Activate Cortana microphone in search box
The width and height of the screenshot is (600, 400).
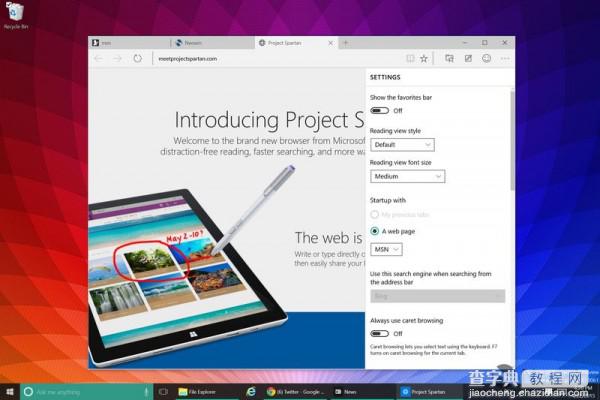coord(146,392)
